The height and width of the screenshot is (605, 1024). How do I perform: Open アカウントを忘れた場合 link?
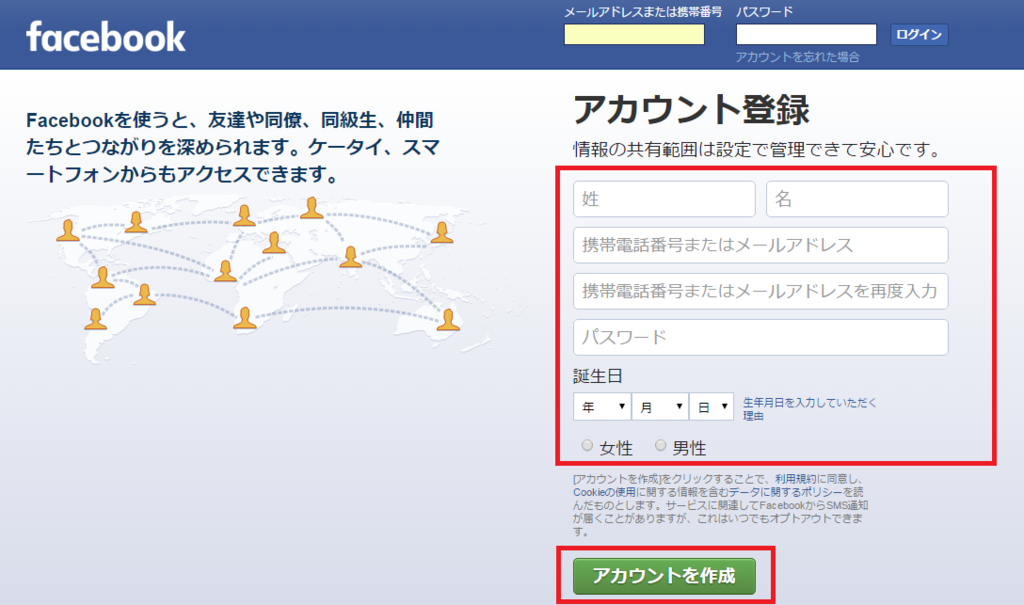pyautogui.click(x=797, y=57)
